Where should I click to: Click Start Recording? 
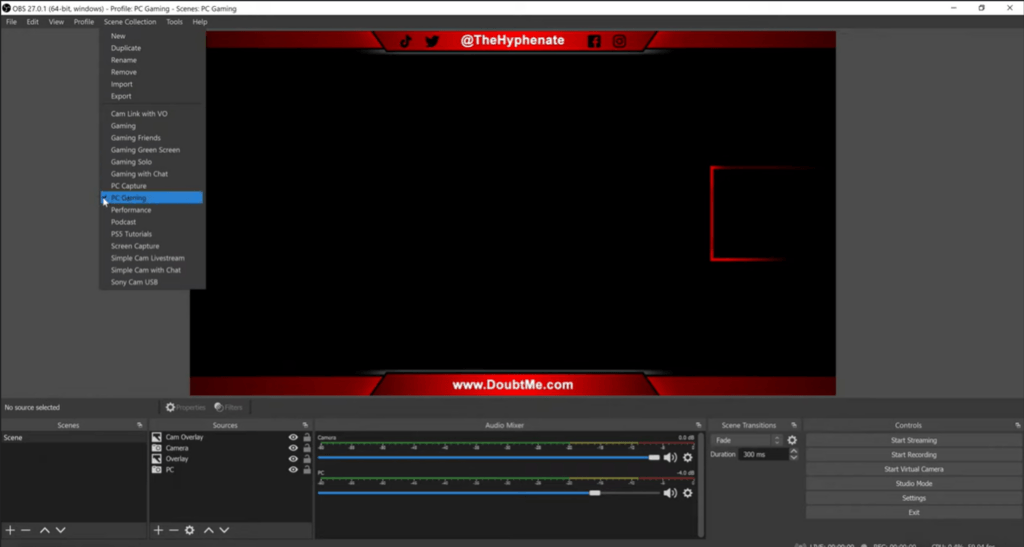(x=914, y=455)
